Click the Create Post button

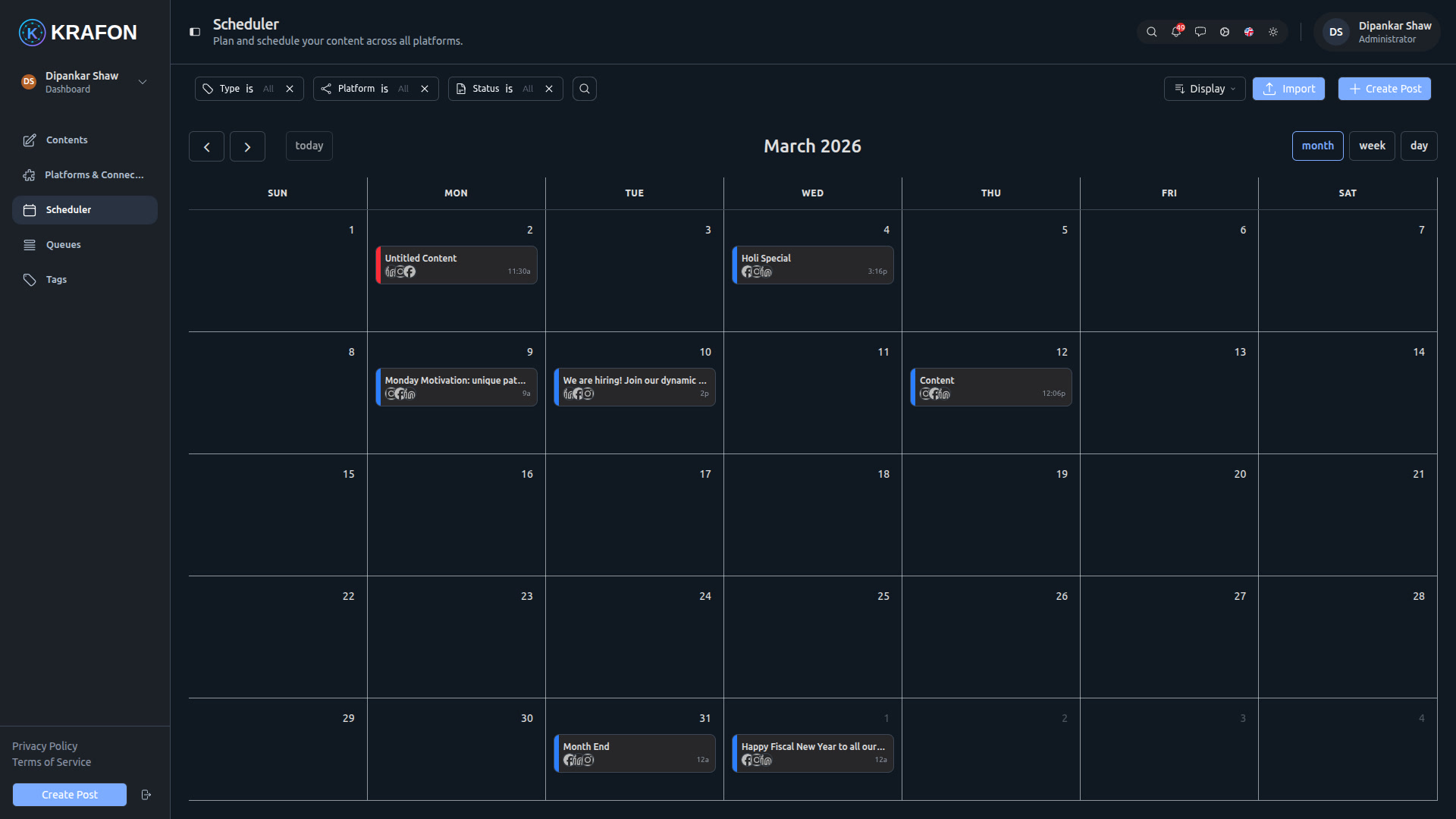point(1383,89)
